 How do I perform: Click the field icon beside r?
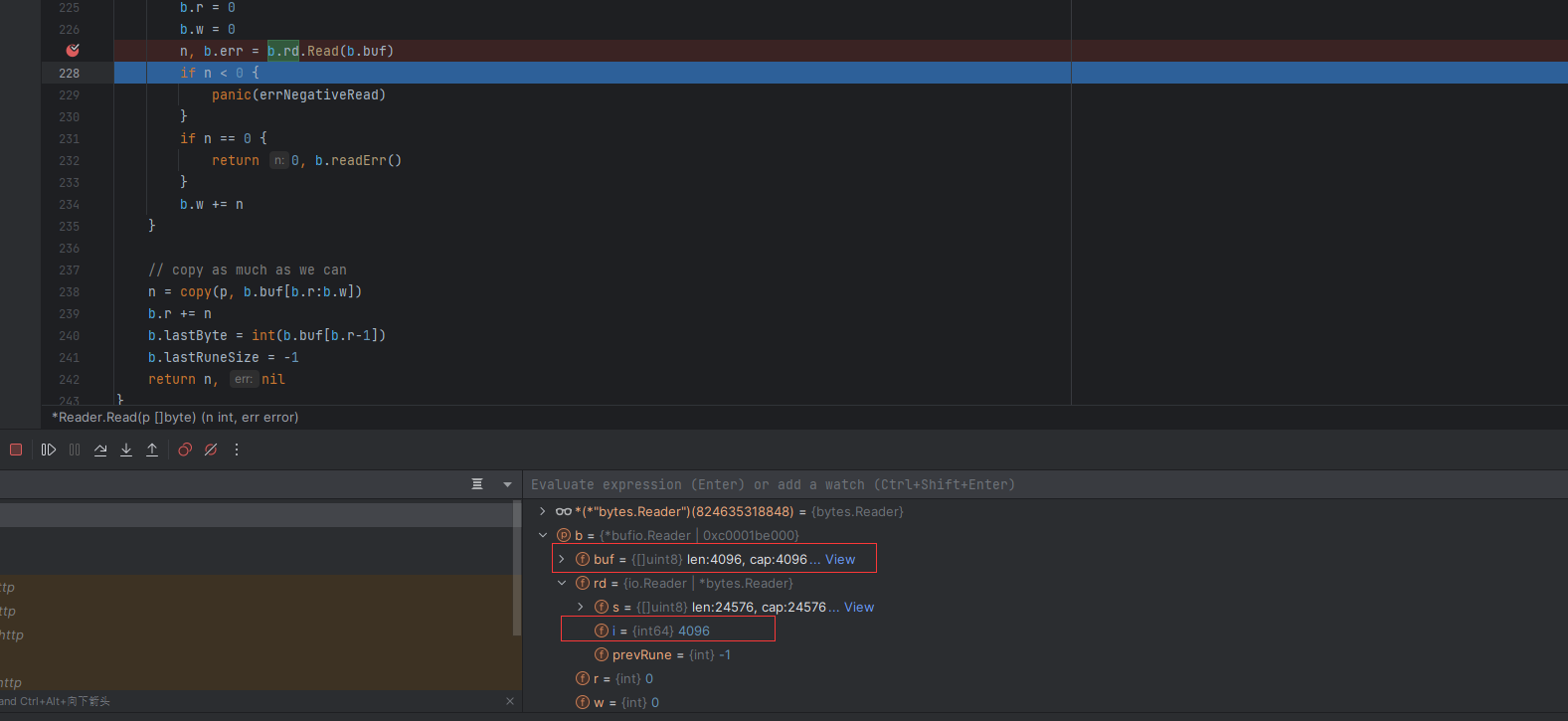click(583, 678)
